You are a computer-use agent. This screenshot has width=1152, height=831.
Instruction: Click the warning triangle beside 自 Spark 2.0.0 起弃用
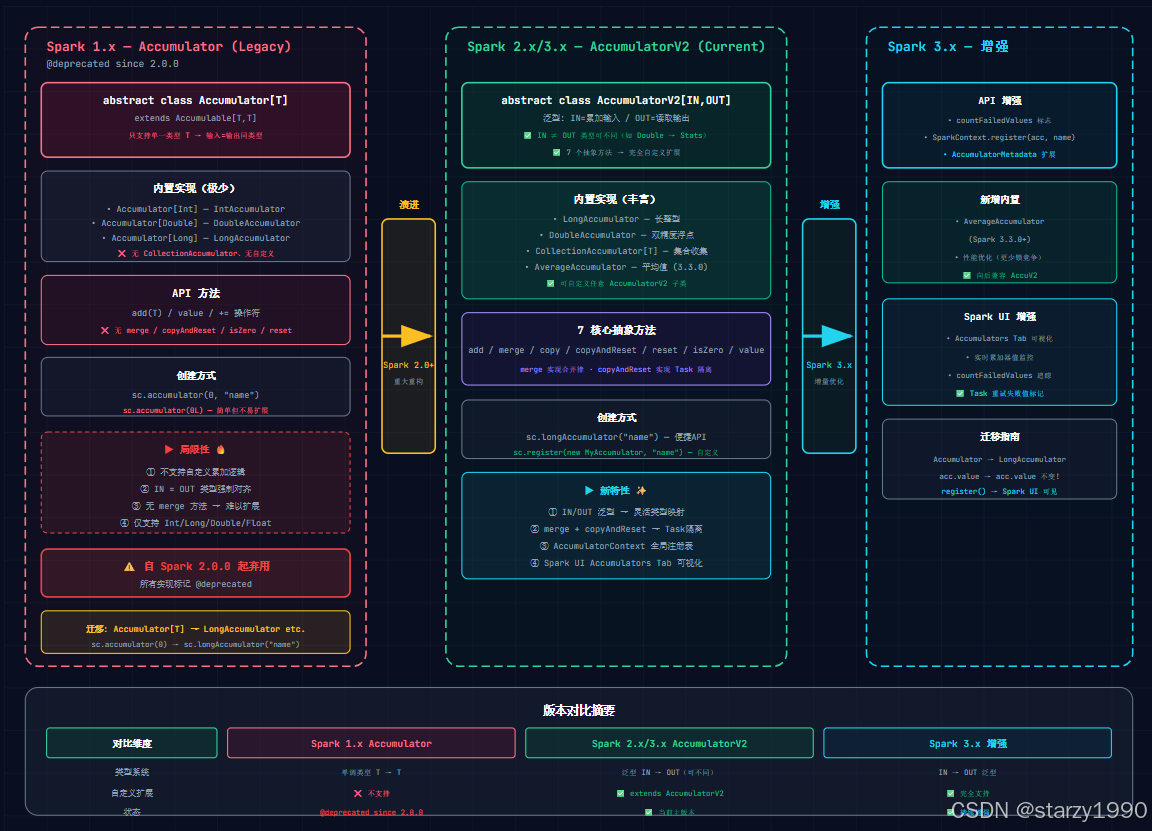(x=129, y=566)
